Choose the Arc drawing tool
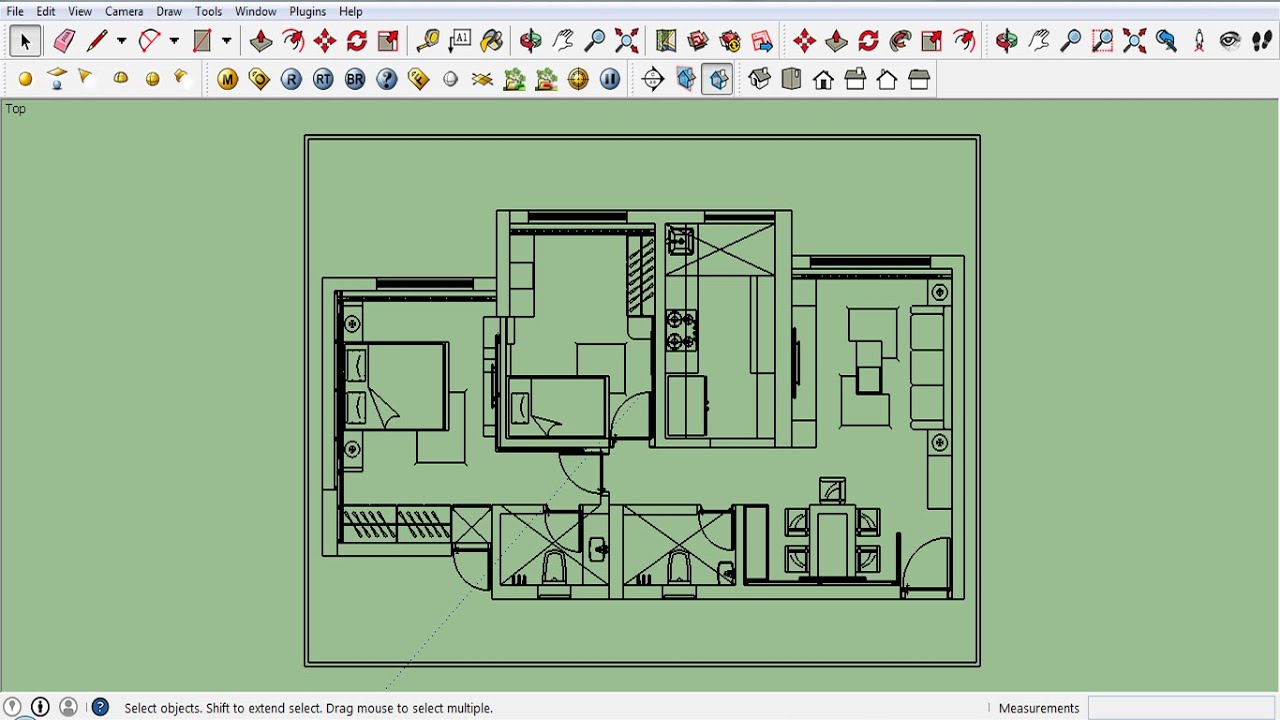 click(149, 41)
